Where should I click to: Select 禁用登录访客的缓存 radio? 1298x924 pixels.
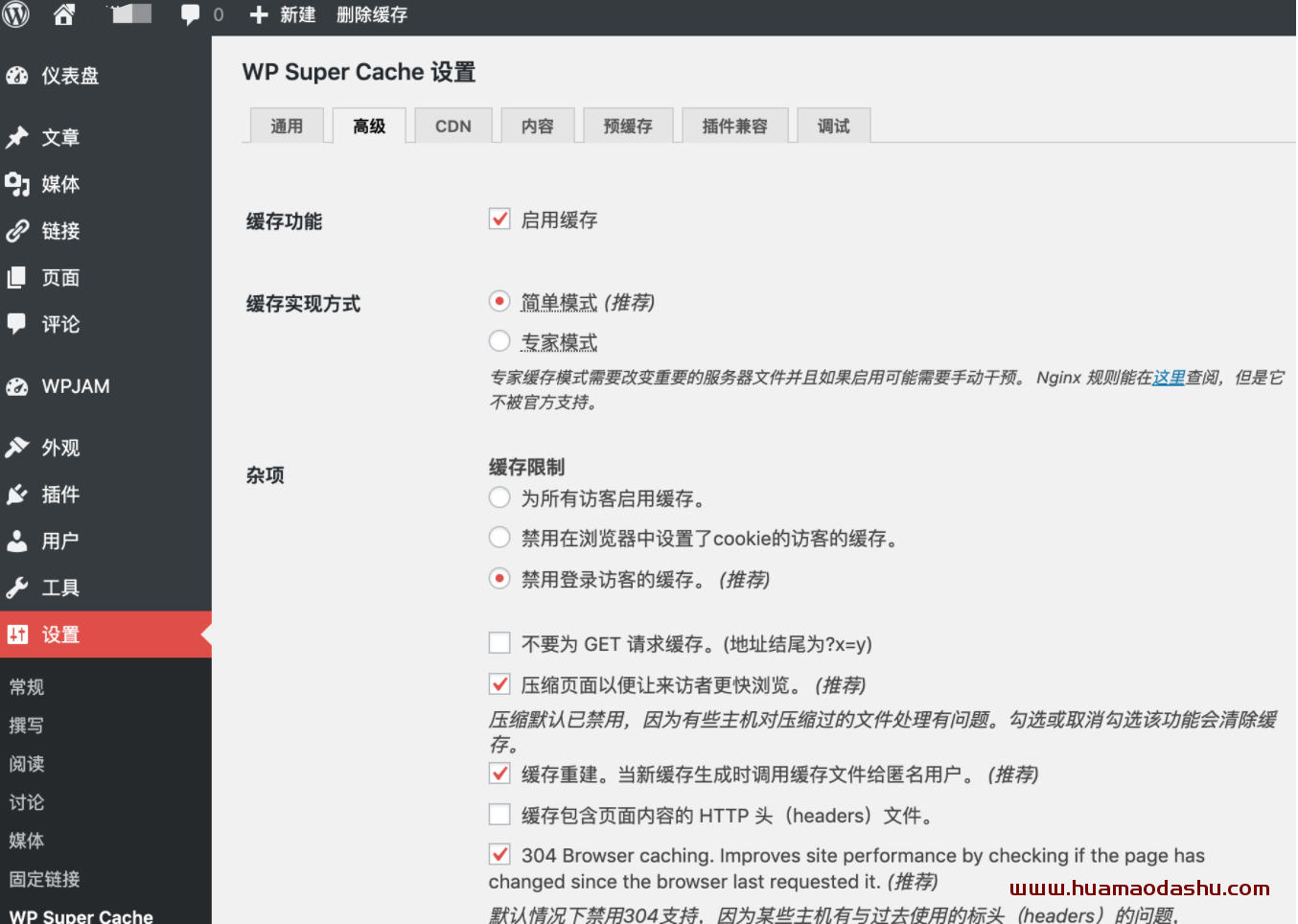tap(499, 578)
